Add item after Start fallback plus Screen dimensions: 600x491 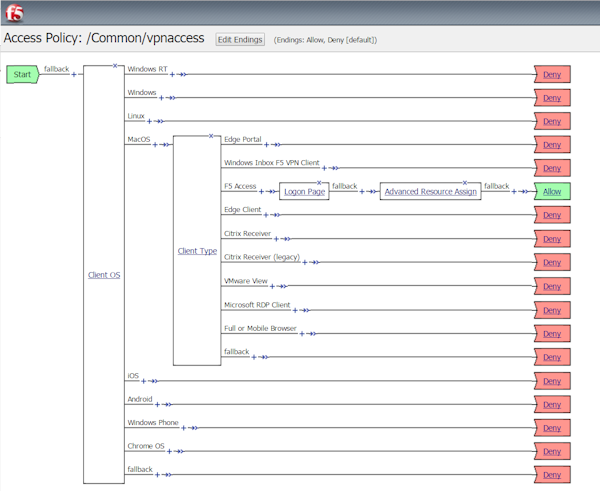(74, 74)
